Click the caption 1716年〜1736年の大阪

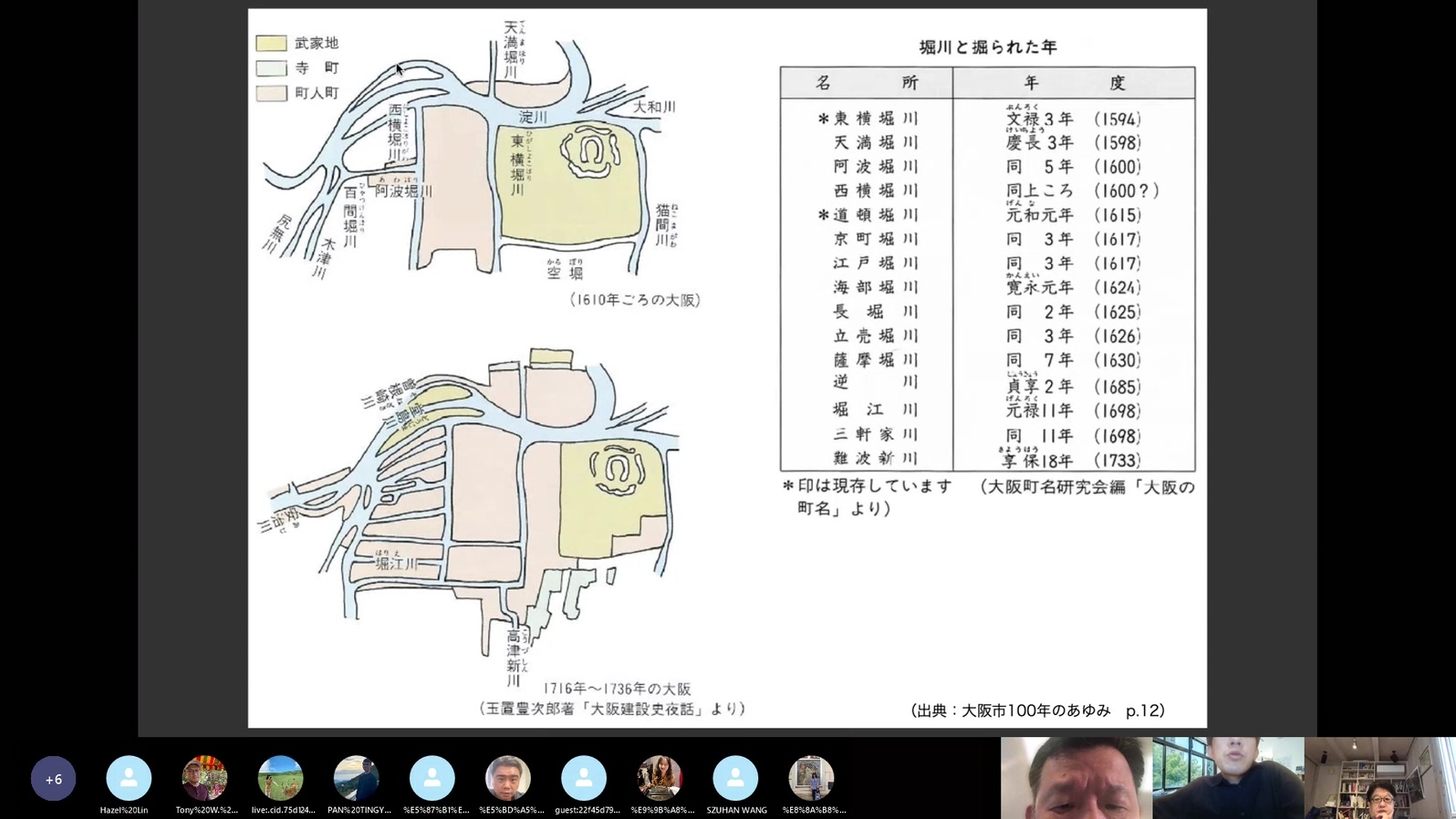(617, 689)
